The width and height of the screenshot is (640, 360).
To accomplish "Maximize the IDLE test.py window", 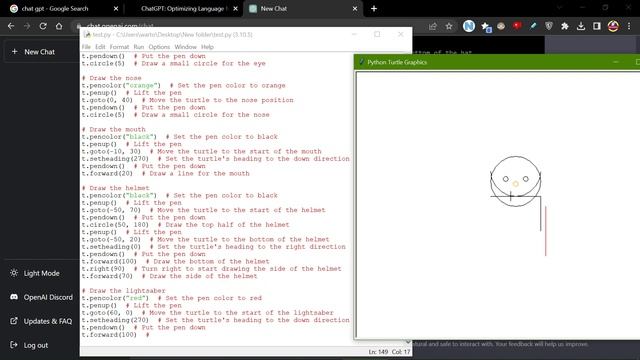I will (x=377, y=34).
